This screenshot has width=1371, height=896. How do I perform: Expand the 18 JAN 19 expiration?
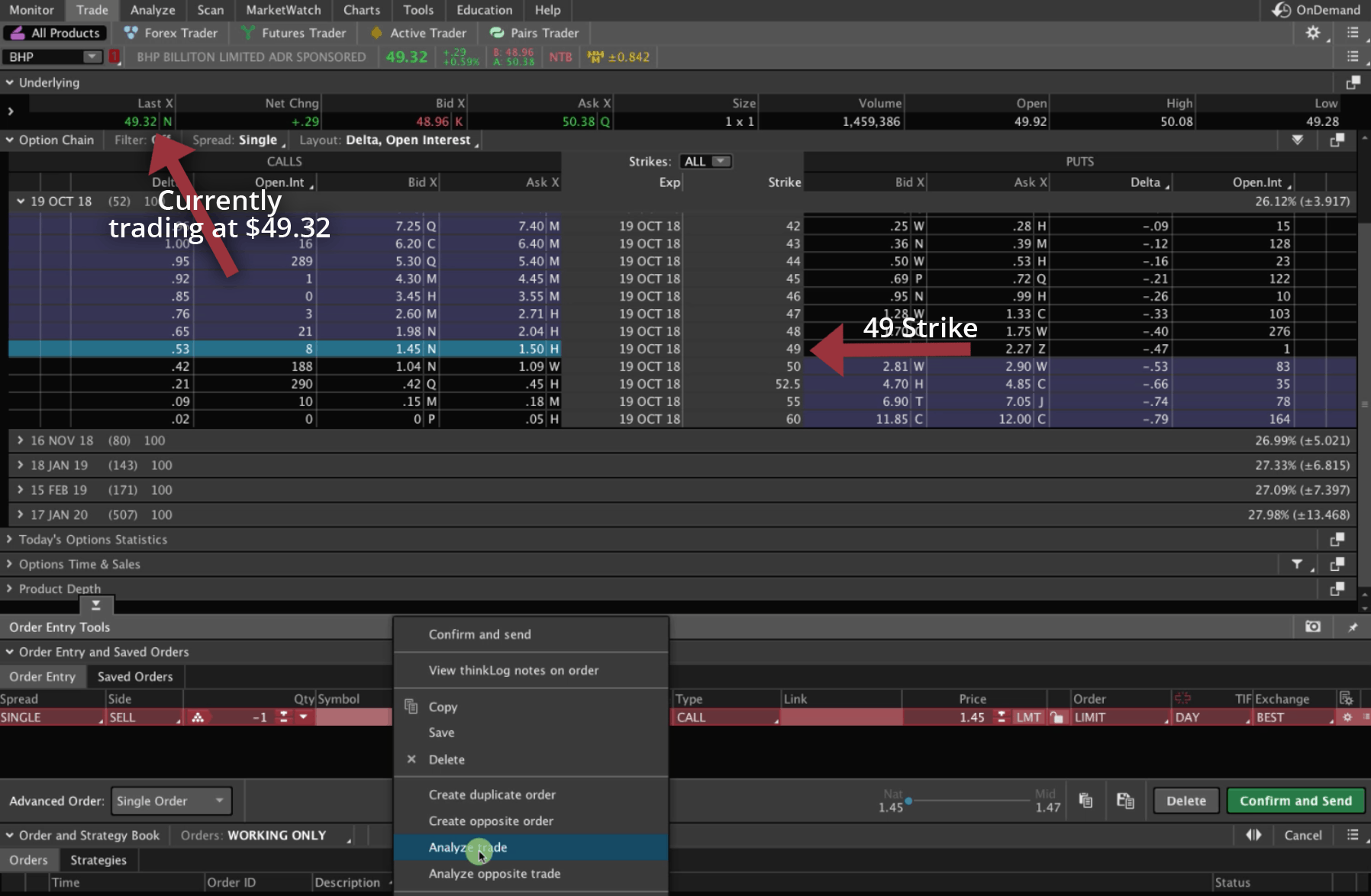[21, 466]
